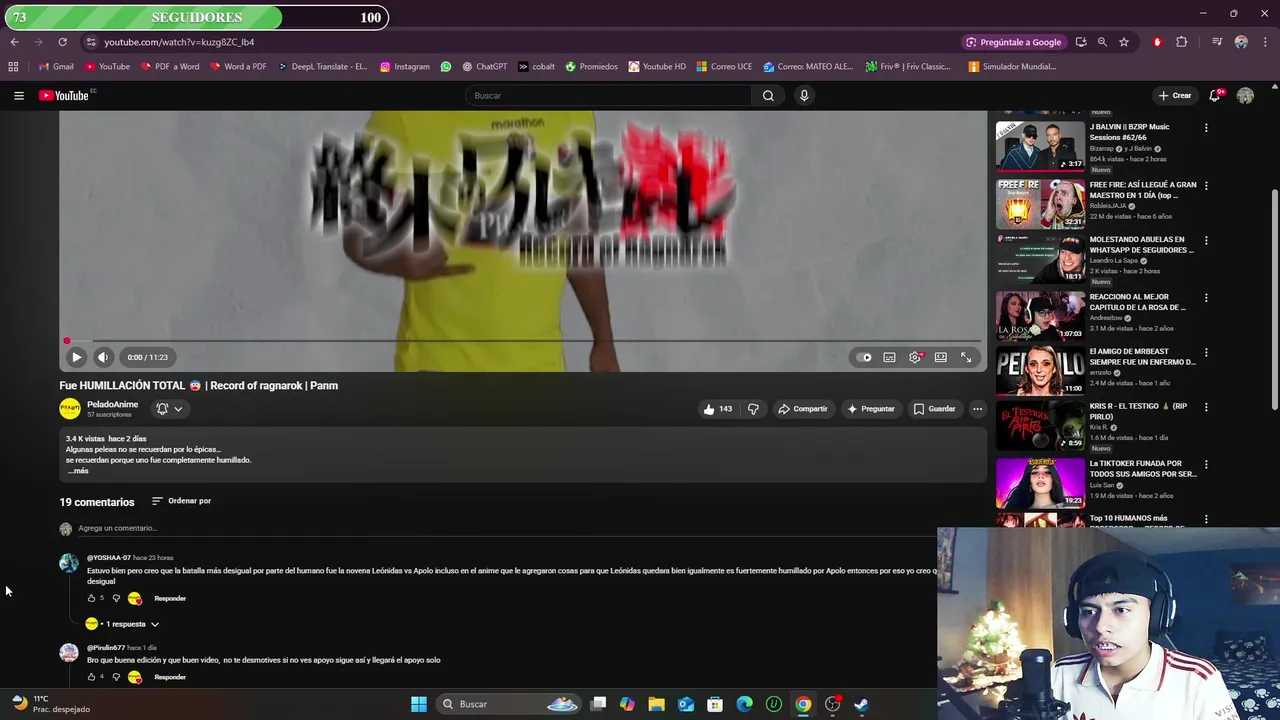Screen dimensions: 1280x720
Task: Click the YouTube logo home link
Action: click(64, 95)
